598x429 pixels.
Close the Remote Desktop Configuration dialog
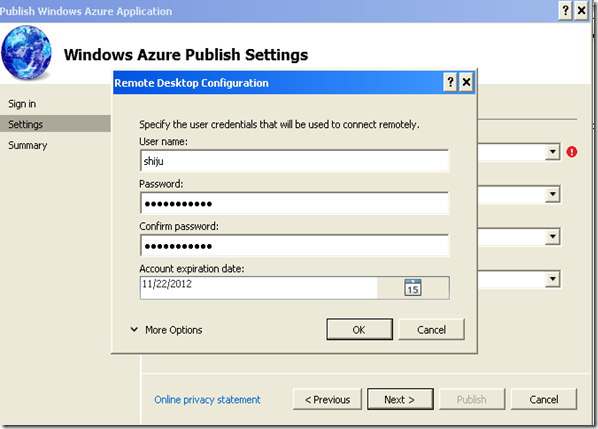point(466,82)
